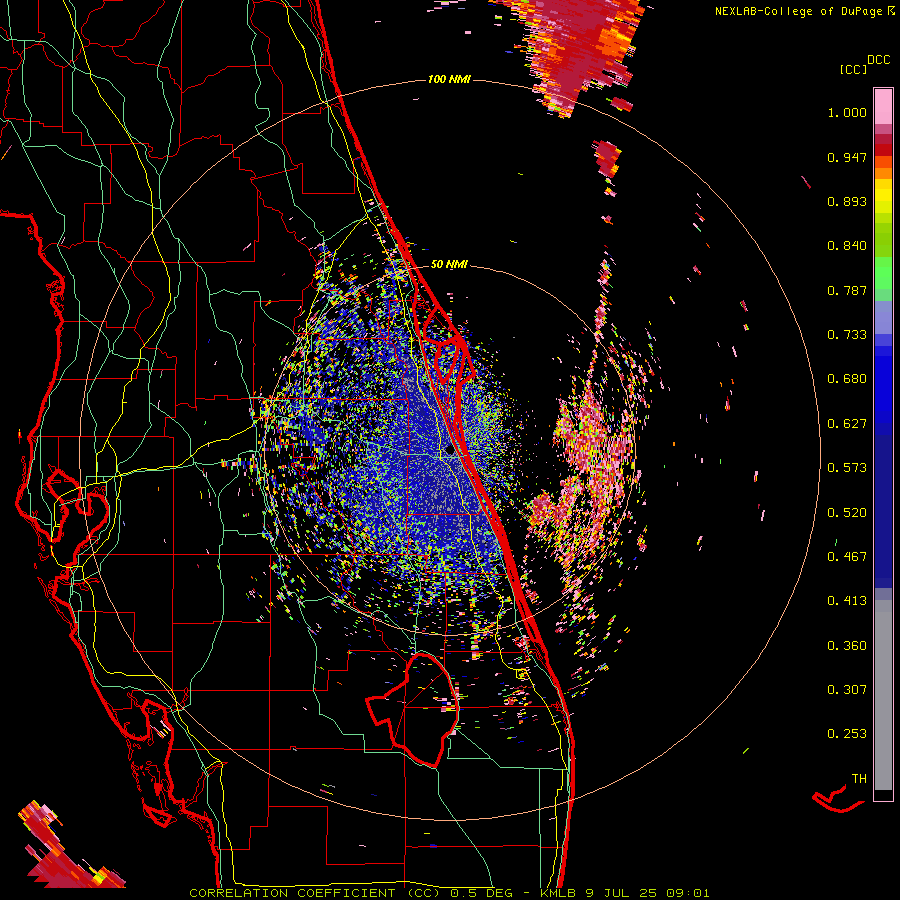Click the 0.947 scale value
The image size is (900, 900).
(x=847, y=157)
